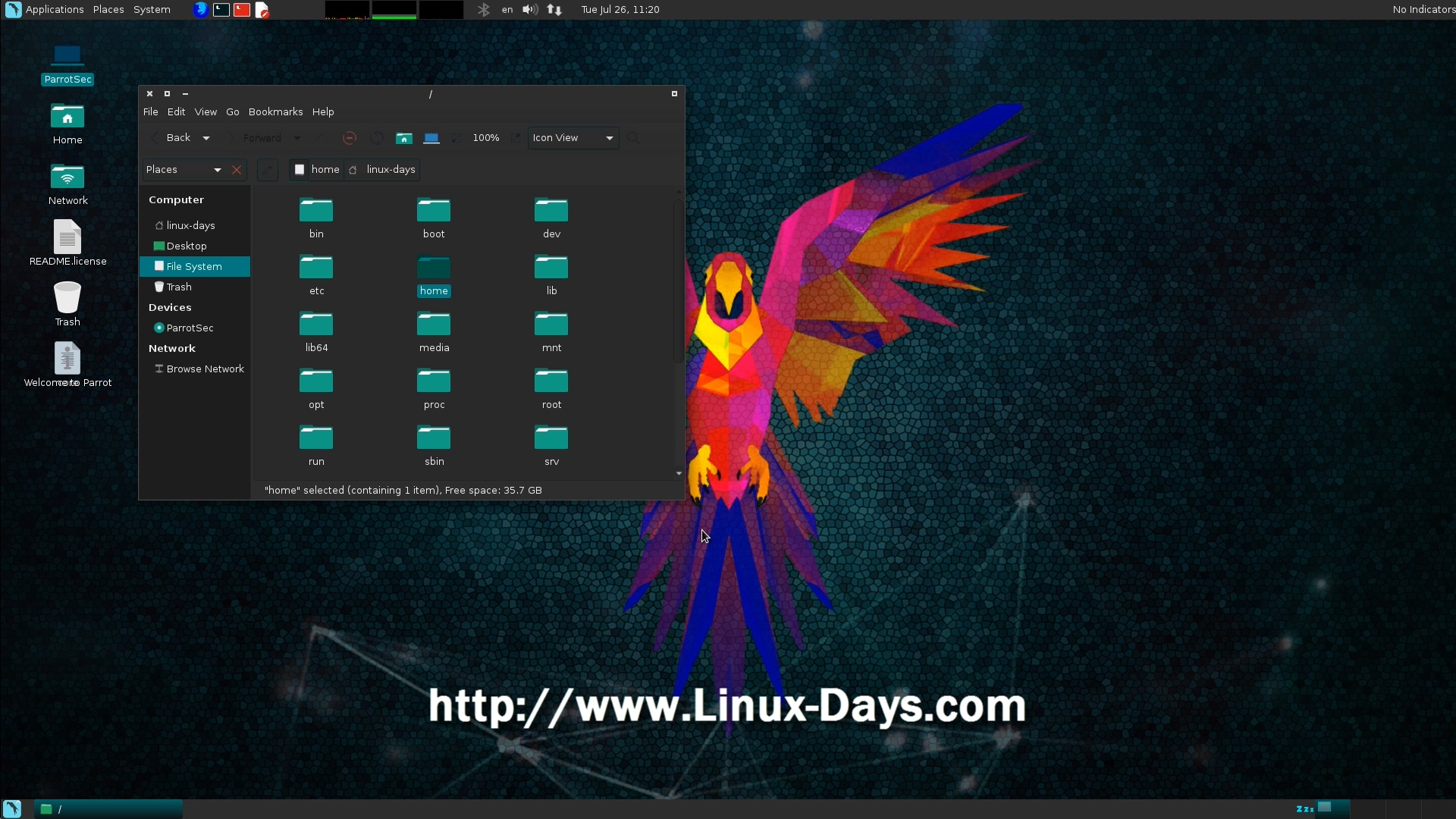1456x819 pixels.
Task: Toggle the location edit pencil button
Action: click(x=267, y=170)
